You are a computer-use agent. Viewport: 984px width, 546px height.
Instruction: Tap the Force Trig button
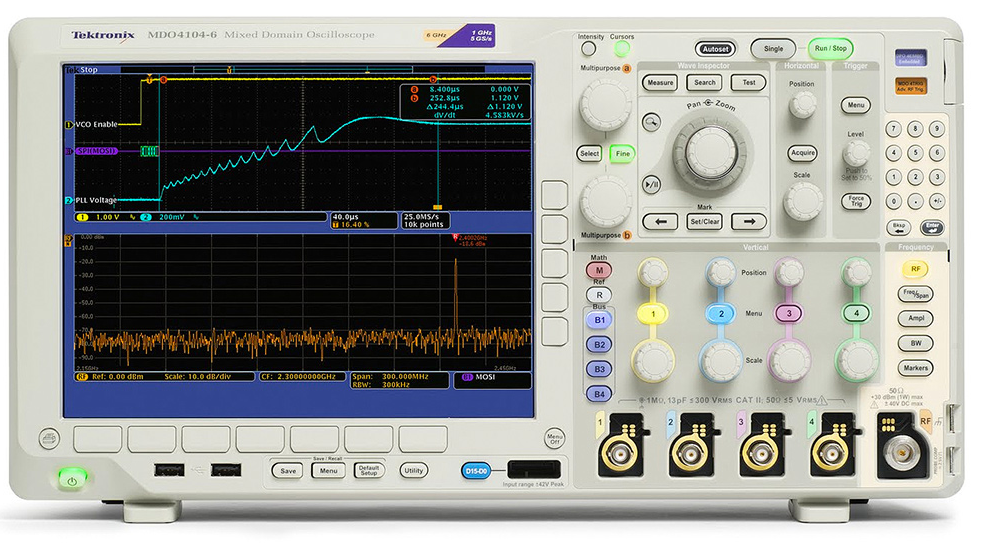(x=856, y=201)
